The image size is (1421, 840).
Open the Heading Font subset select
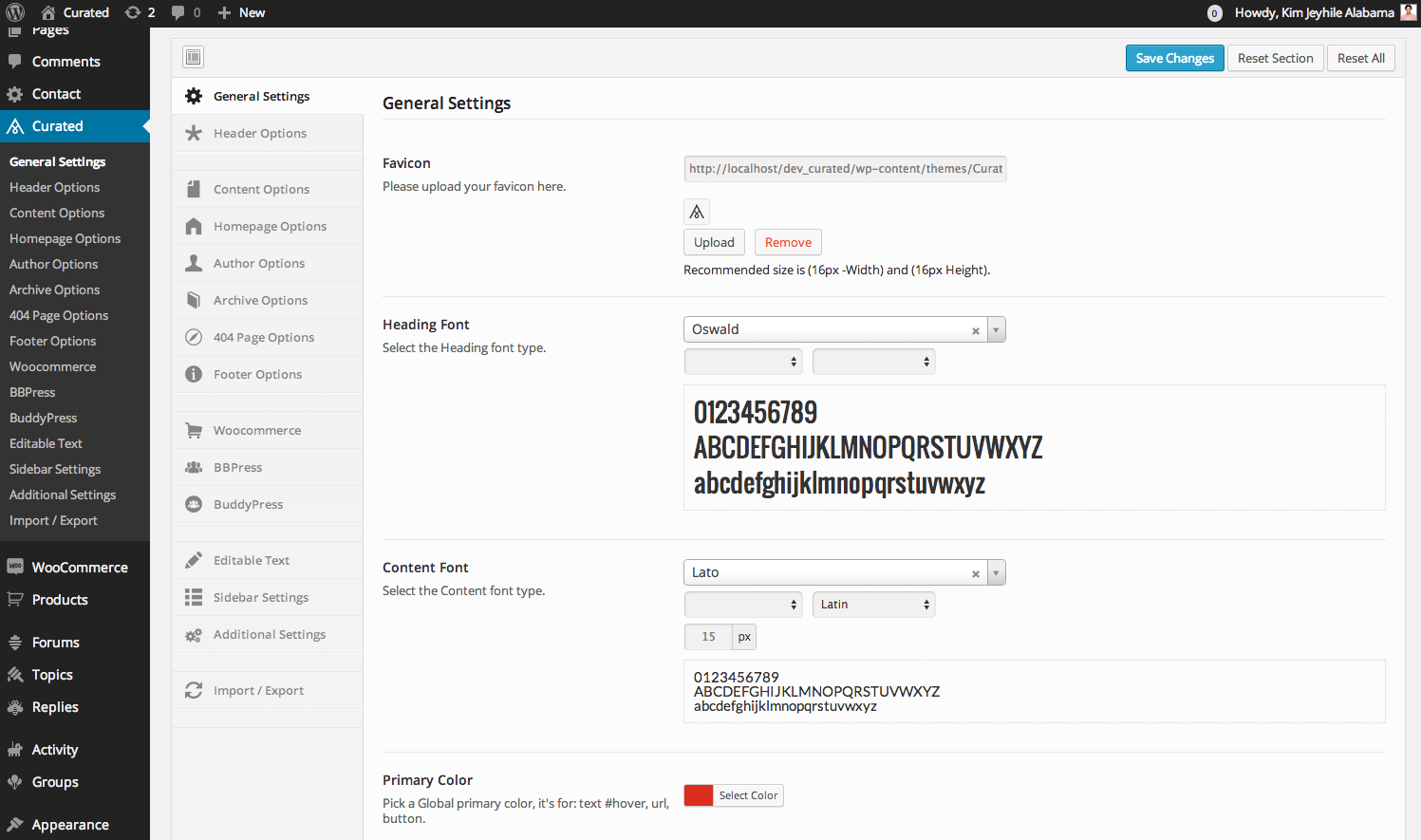tap(874, 362)
